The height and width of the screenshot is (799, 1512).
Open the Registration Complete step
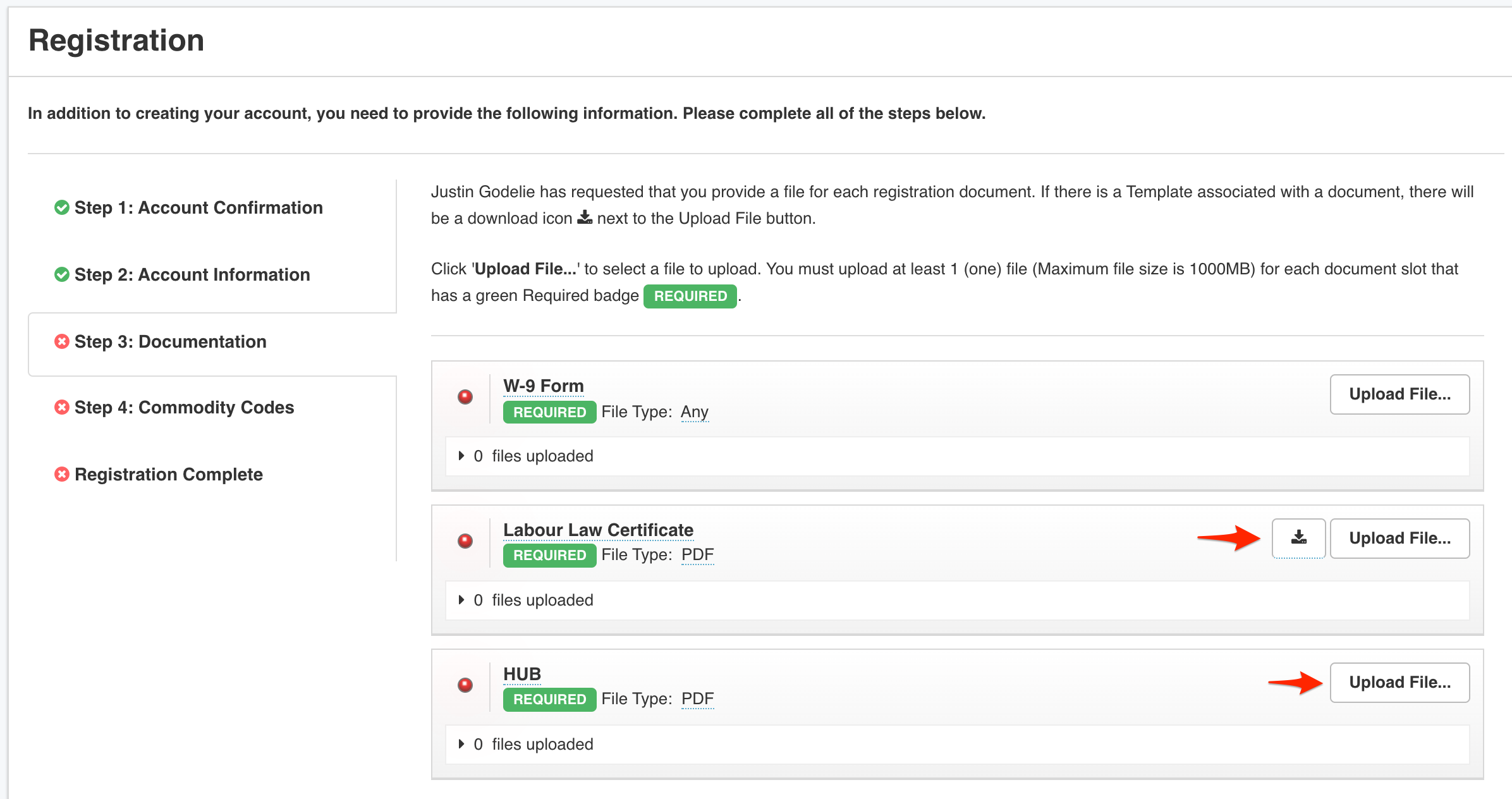(x=169, y=474)
